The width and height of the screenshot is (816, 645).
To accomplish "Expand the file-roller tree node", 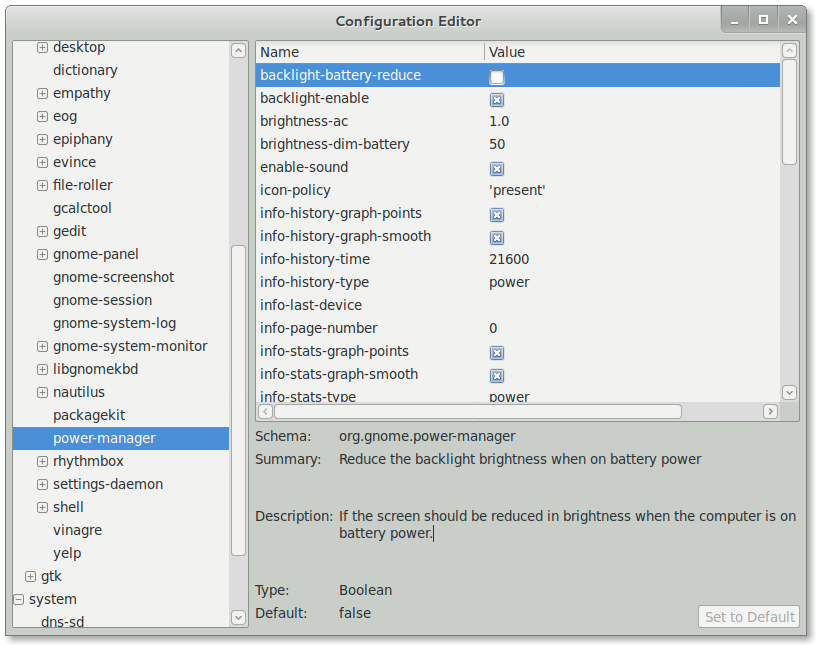I will (x=42, y=185).
